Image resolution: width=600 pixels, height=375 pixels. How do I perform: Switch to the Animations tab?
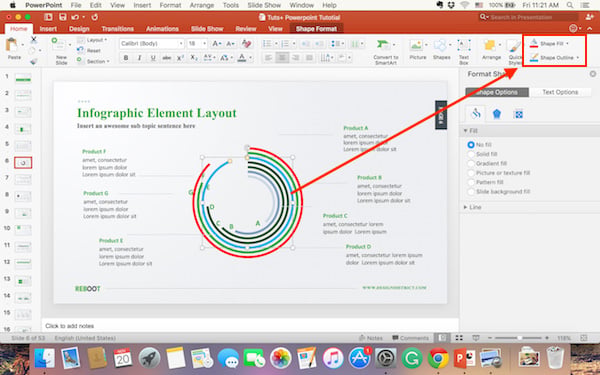coord(162,29)
